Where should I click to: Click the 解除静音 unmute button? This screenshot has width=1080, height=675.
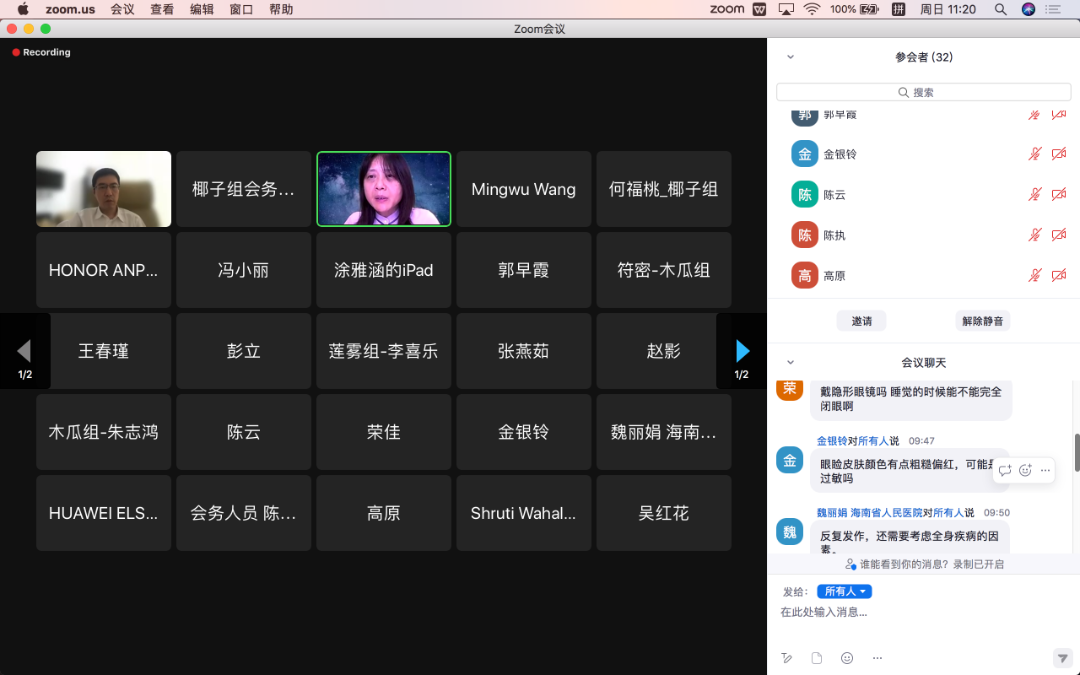click(x=983, y=321)
